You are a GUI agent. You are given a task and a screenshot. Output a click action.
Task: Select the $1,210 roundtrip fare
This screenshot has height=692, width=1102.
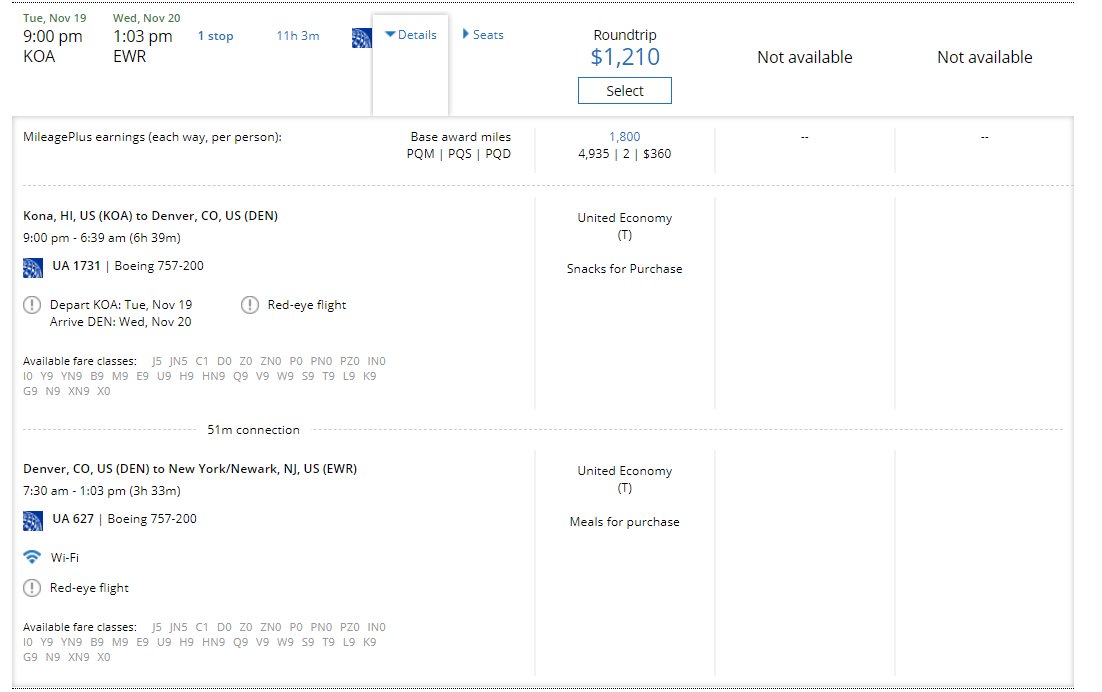624,91
